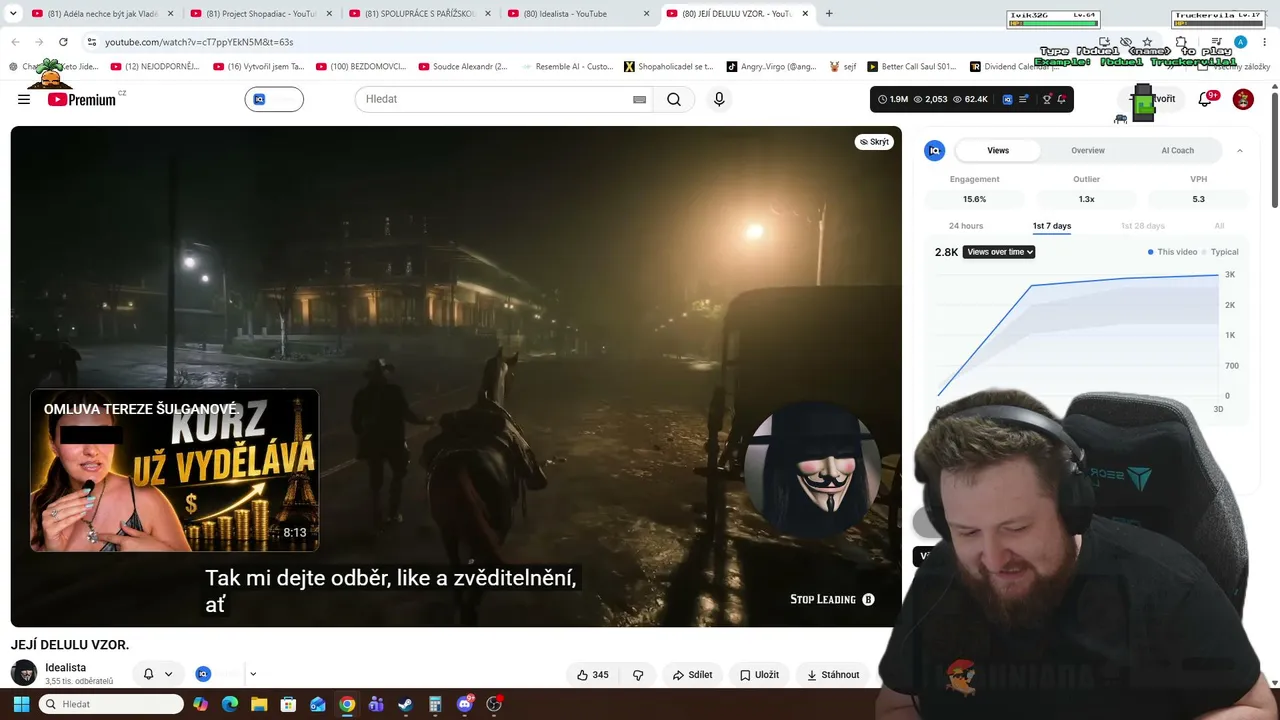Open Copilot from the taskbar
The width and height of the screenshot is (1280, 720).
coord(201,704)
